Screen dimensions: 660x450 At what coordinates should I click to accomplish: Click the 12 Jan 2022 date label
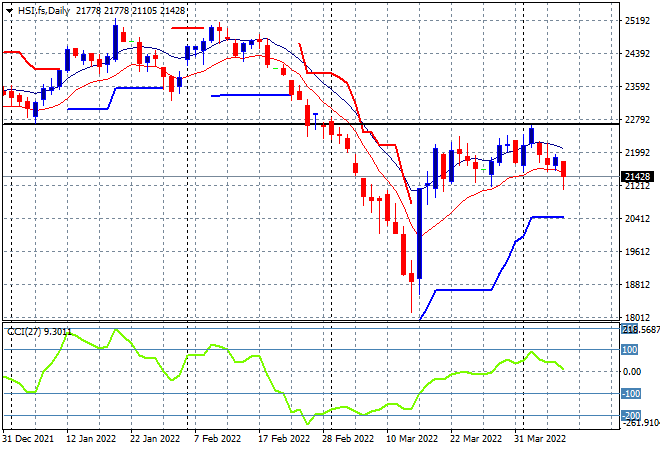pyautogui.click(x=91, y=439)
